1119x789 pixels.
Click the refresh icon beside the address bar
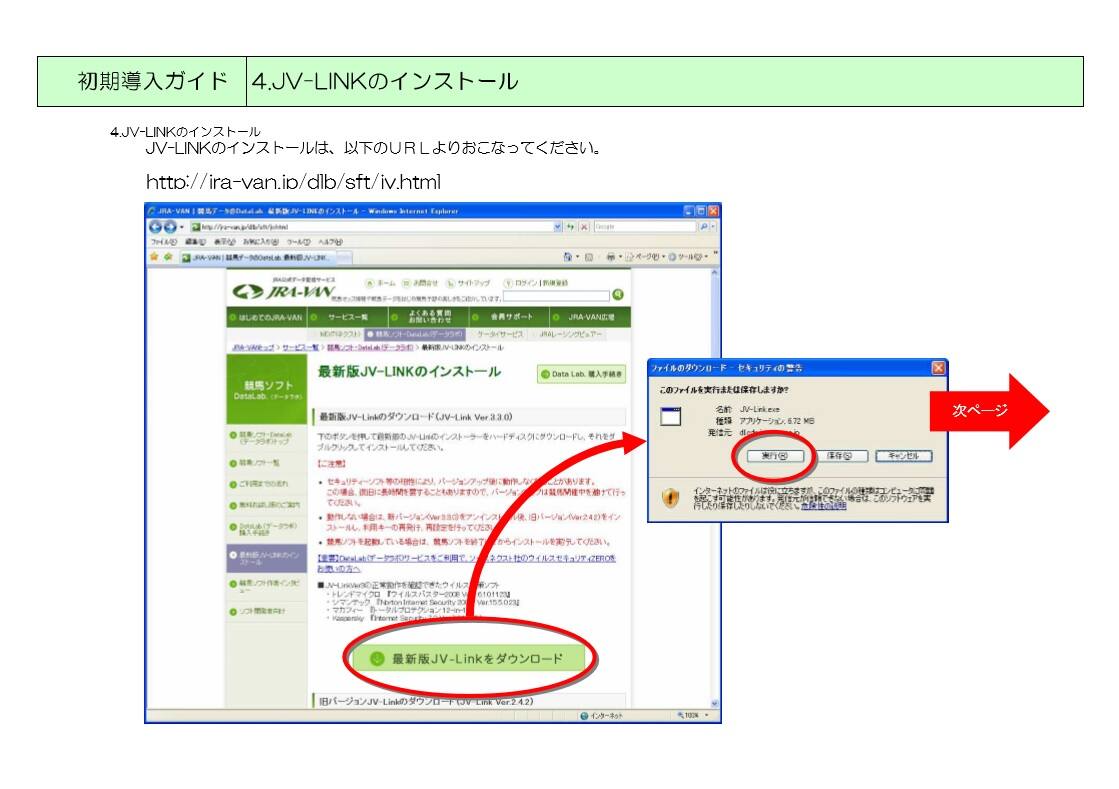(570, 227)
